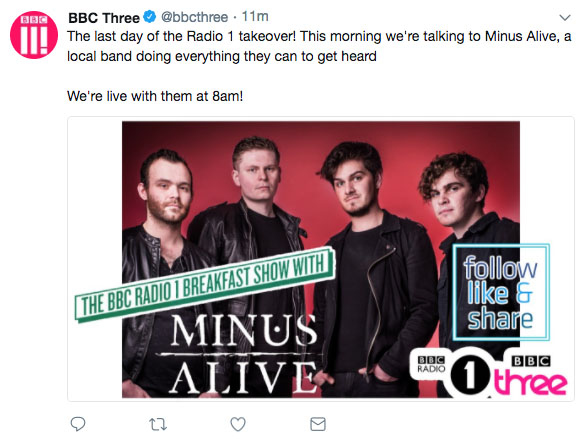Viewport: 584px width, 439px height.
Task: Select the follow like & share box
Action: click(501, 292)
